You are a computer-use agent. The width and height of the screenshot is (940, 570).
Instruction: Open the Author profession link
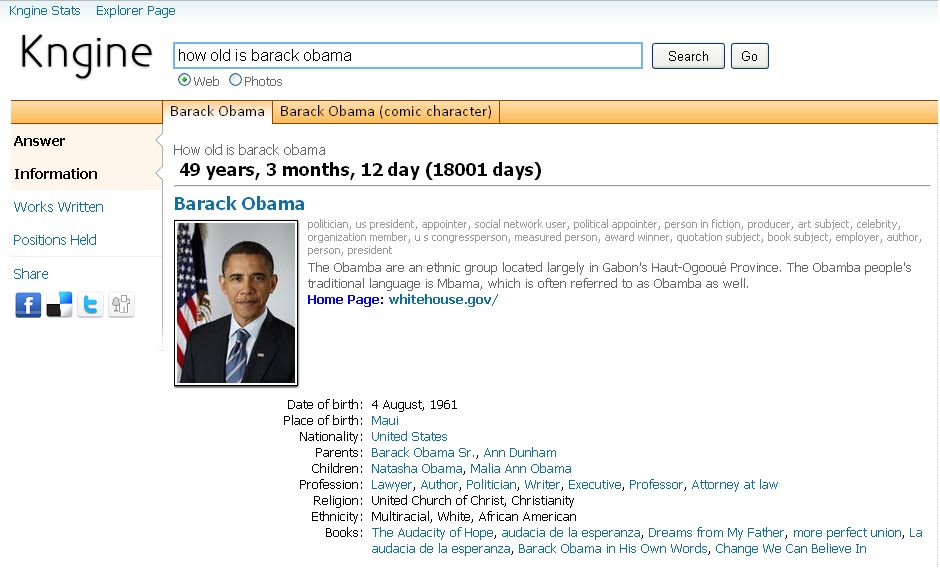[439, 485]
